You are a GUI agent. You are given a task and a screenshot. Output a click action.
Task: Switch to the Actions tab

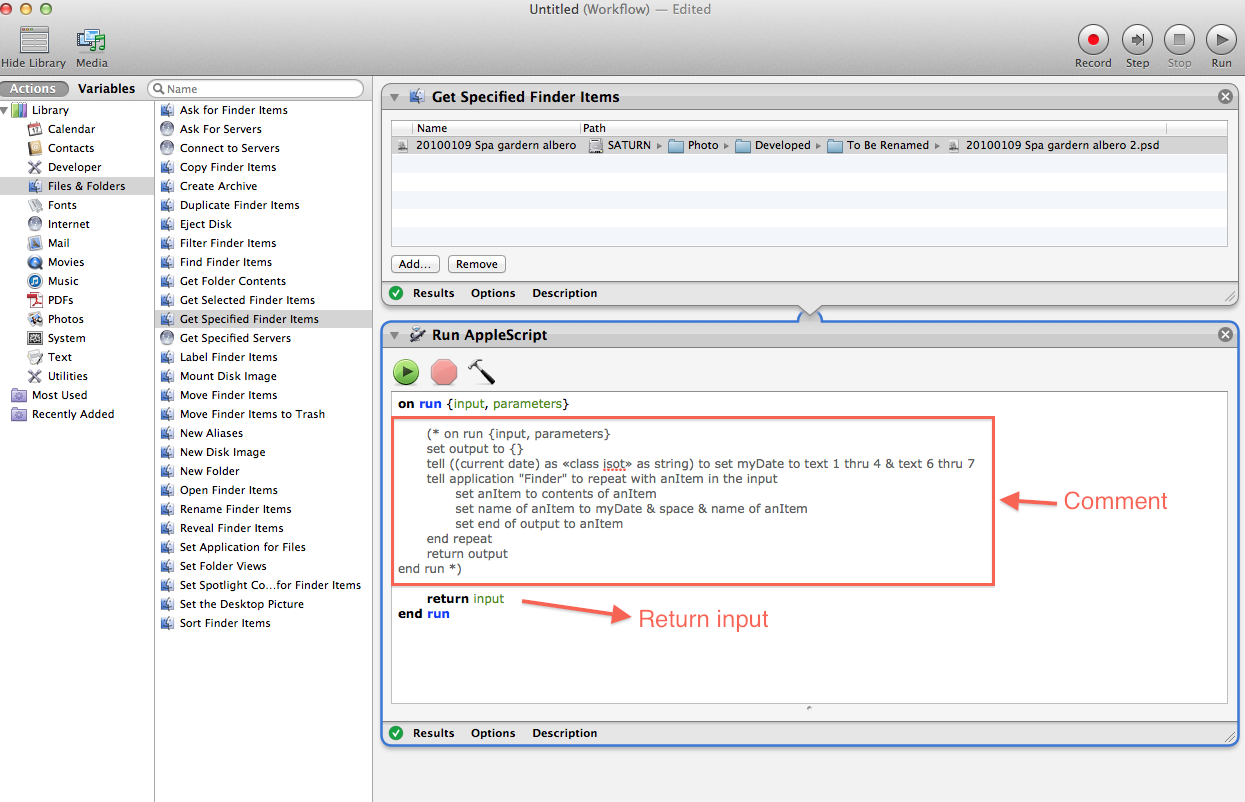34,89
